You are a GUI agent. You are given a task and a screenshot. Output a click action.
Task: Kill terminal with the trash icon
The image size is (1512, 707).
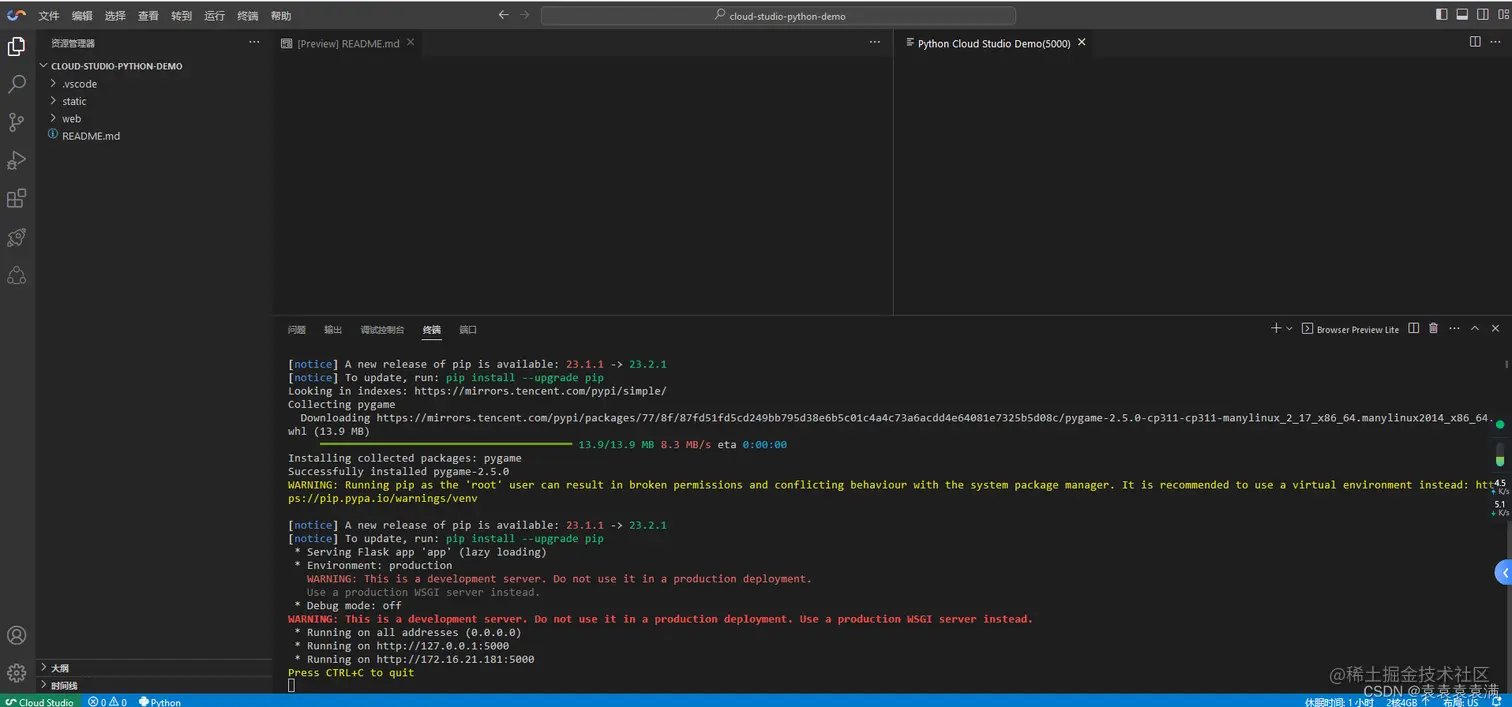tap(1433, 328)
